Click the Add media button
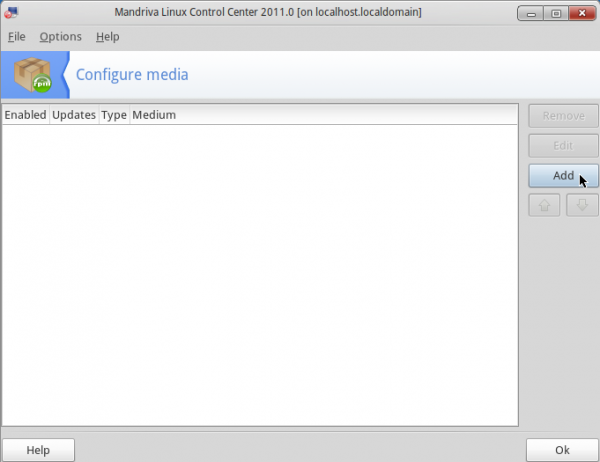This screenshot has width=600, height=462. point(563,176)
